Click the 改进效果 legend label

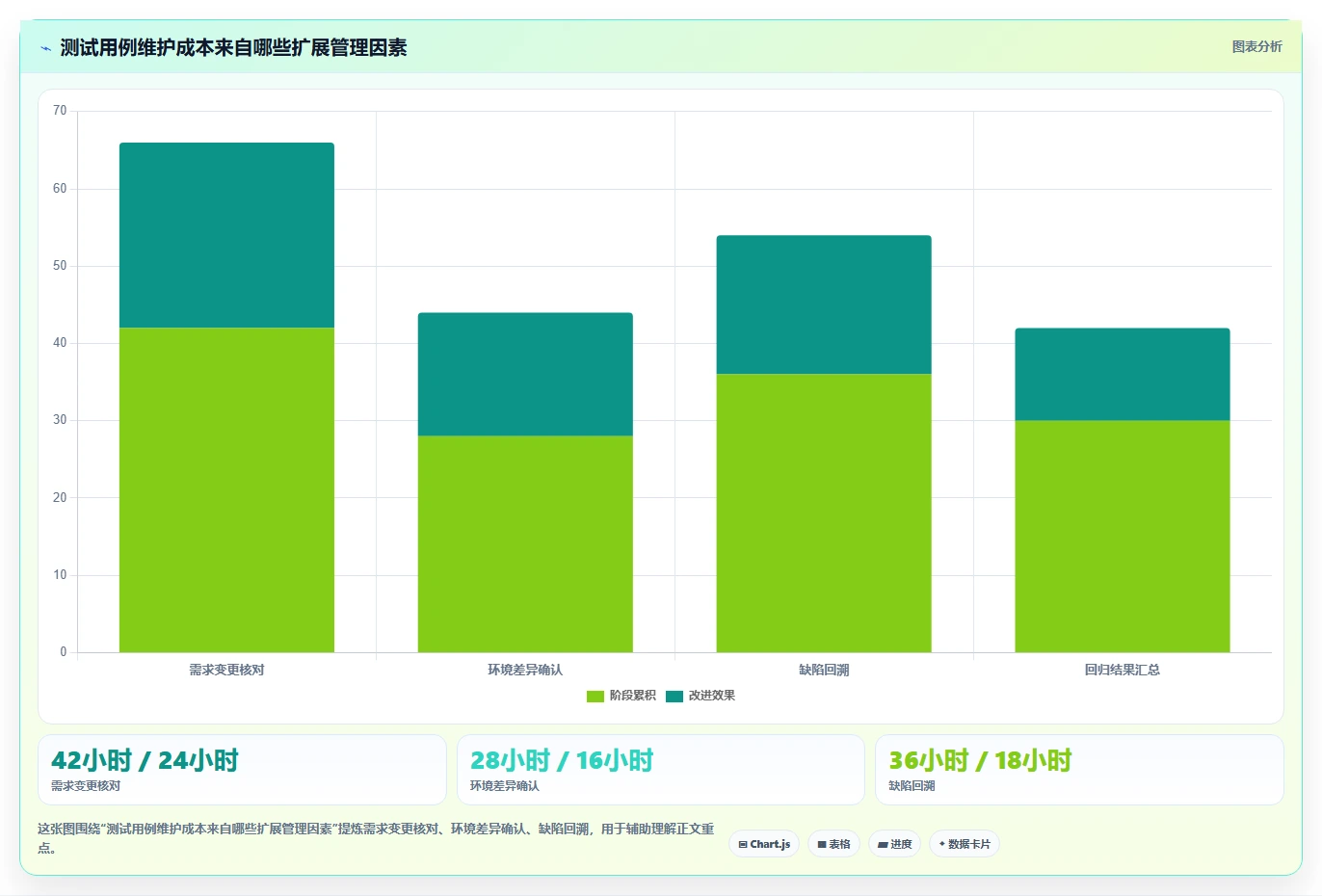711,696
